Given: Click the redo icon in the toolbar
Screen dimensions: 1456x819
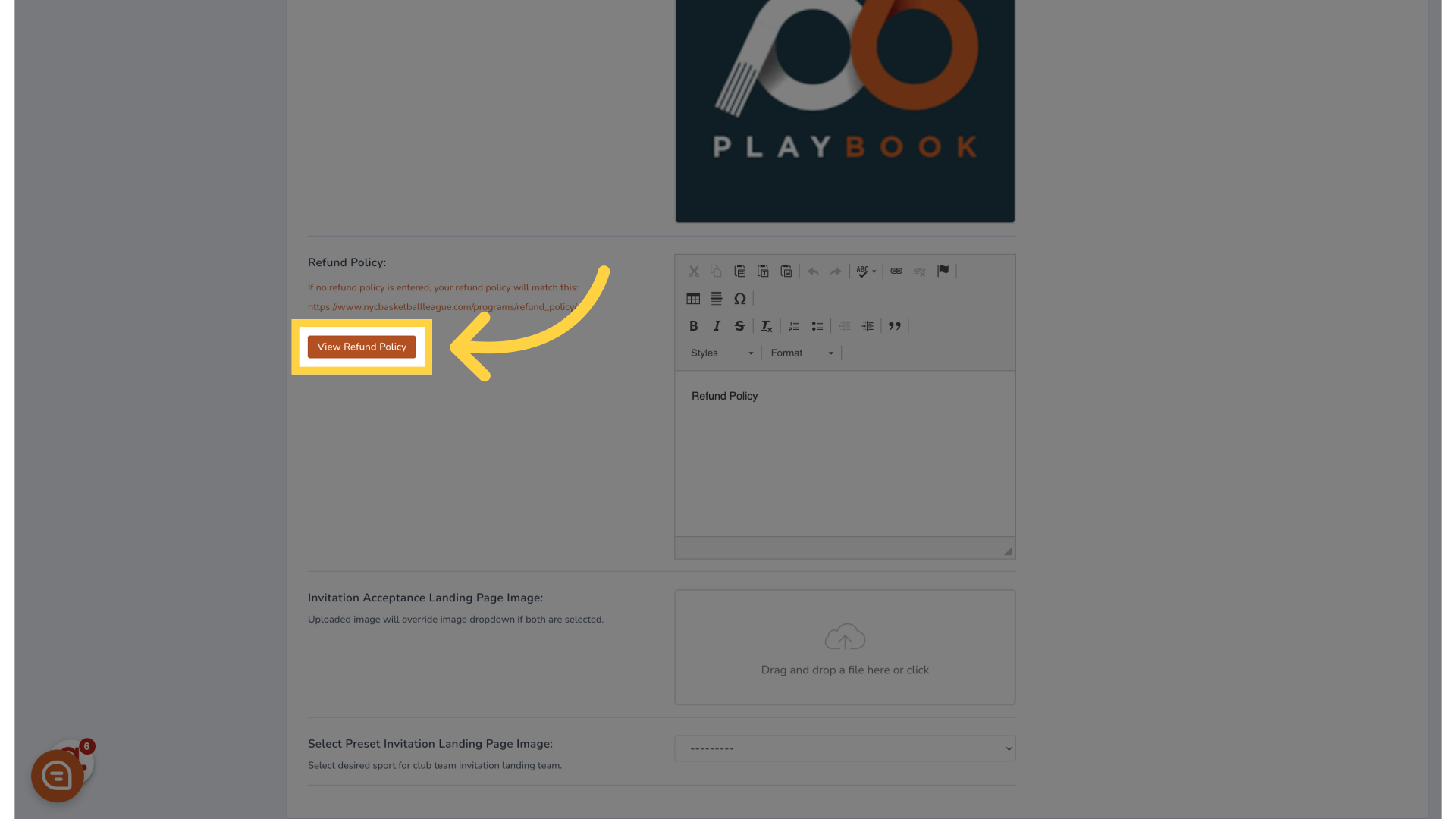Looking at the screenshot, I should point(835,271).
